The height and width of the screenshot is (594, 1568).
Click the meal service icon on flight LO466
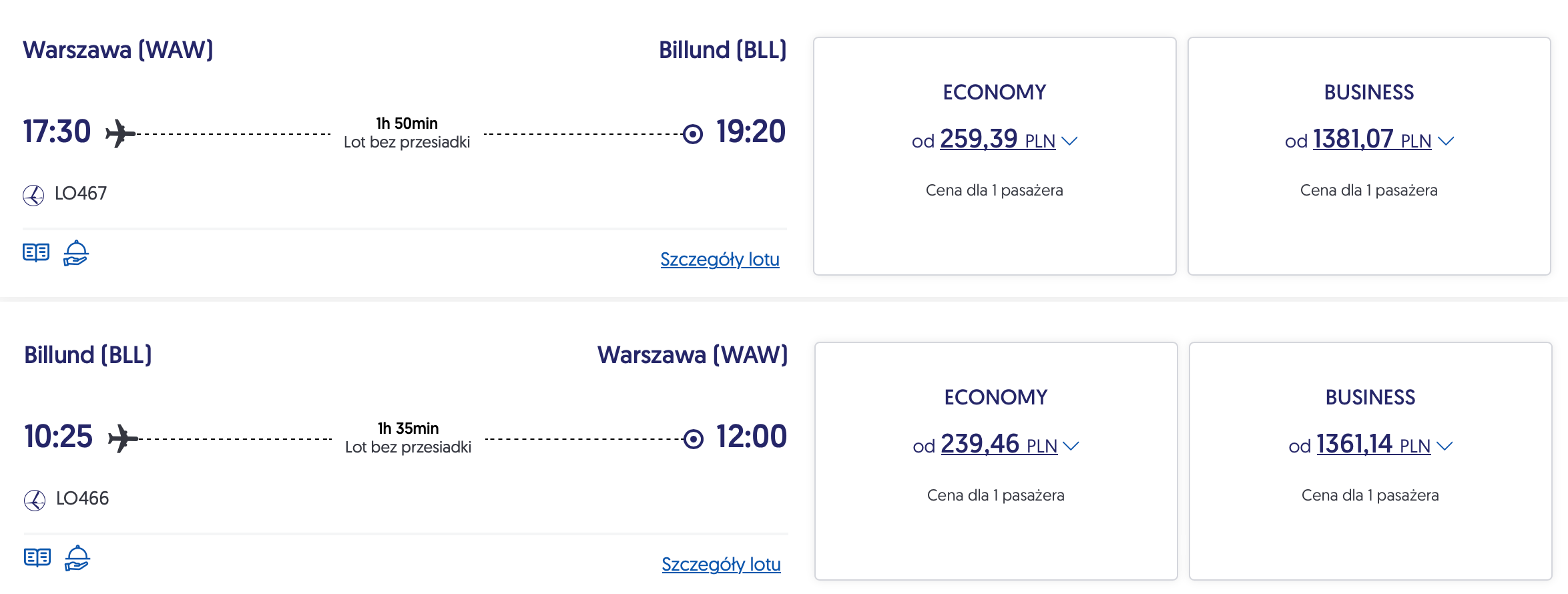tap(77, 558)
